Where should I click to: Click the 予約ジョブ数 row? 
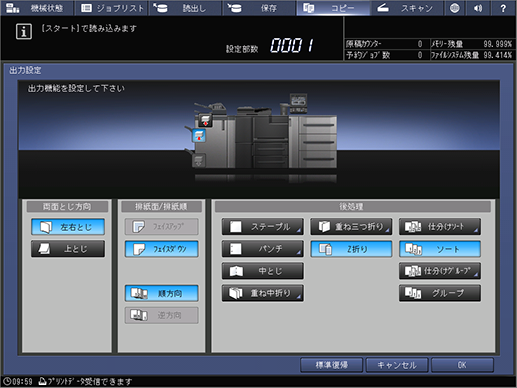pyautogui.click(x=386, y=55)
